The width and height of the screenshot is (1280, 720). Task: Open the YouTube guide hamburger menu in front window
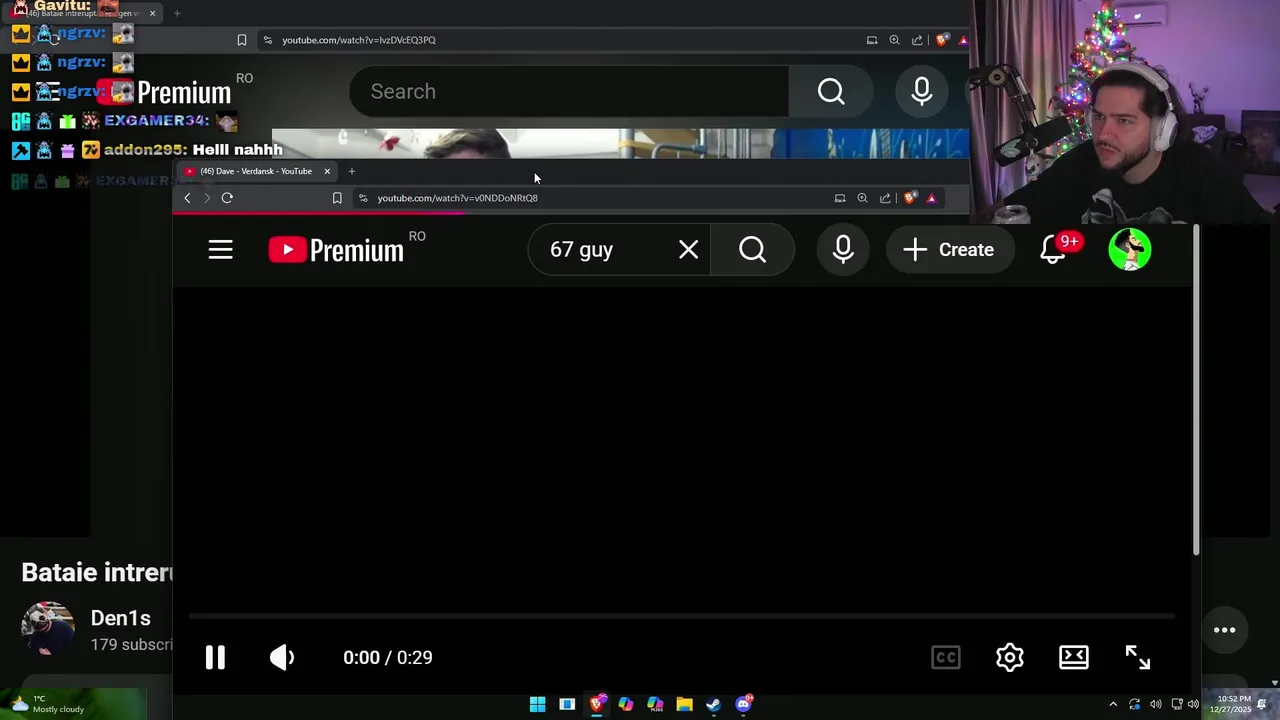click(221, 250)
